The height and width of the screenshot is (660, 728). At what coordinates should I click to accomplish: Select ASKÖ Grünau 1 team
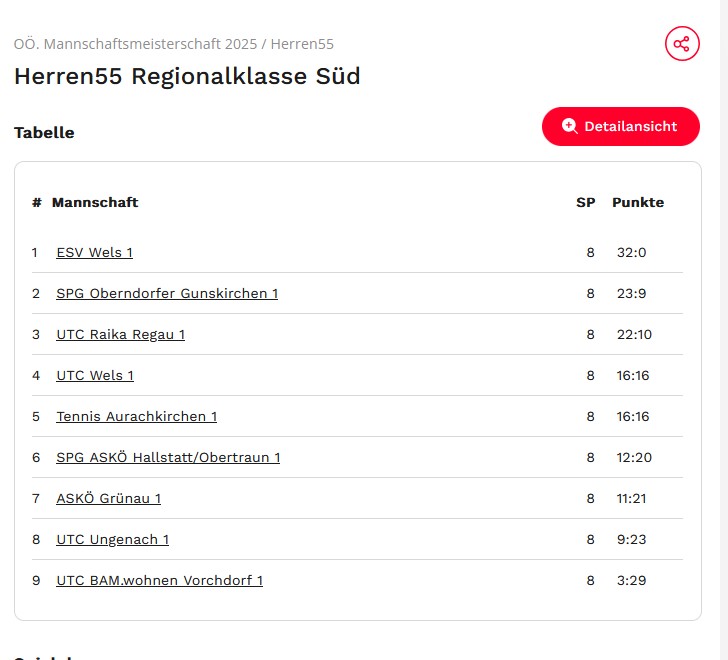coord(108,498)
